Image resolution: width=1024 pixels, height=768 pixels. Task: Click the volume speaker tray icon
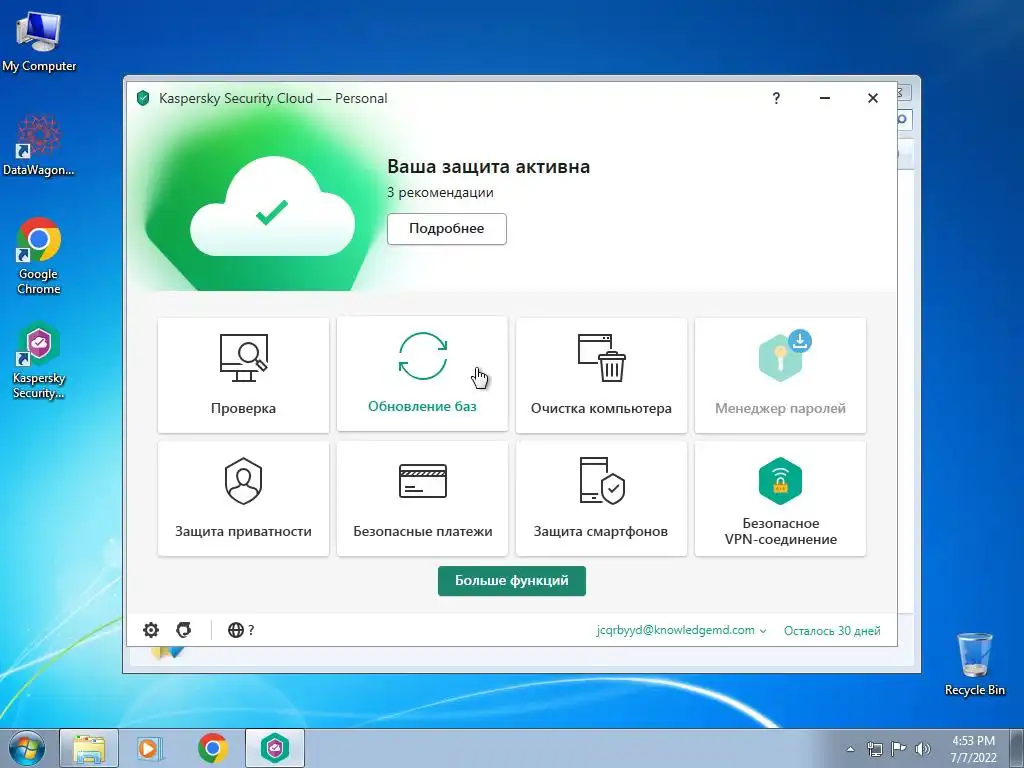(923, 749)
